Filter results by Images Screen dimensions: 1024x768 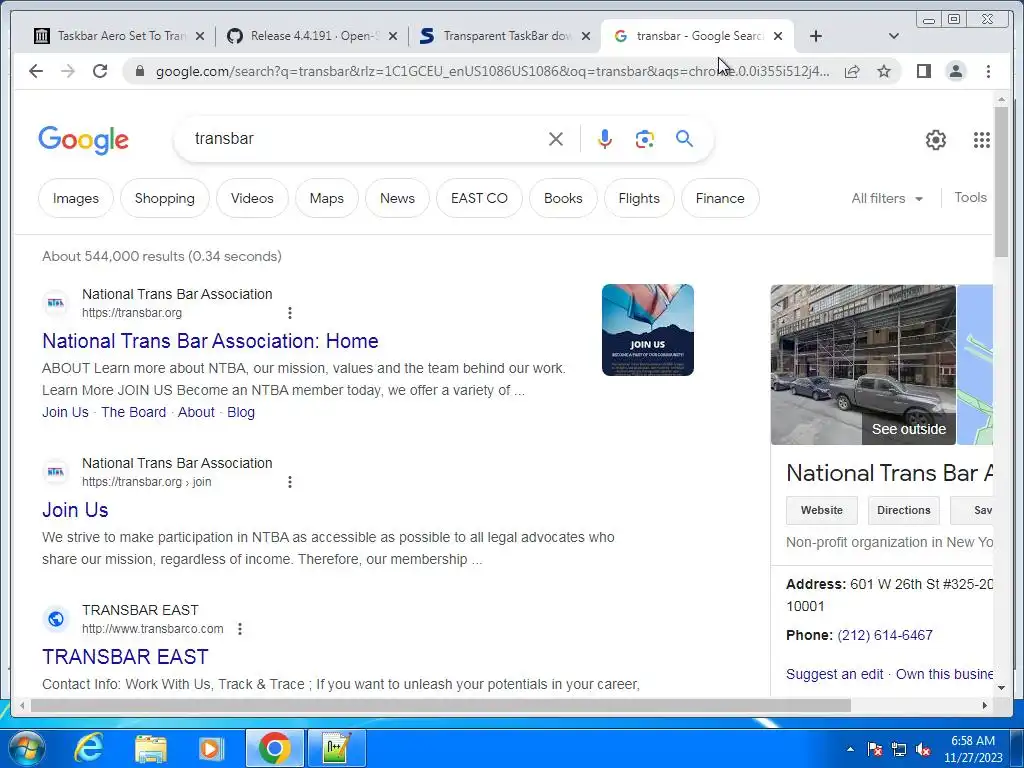(76, 199)
